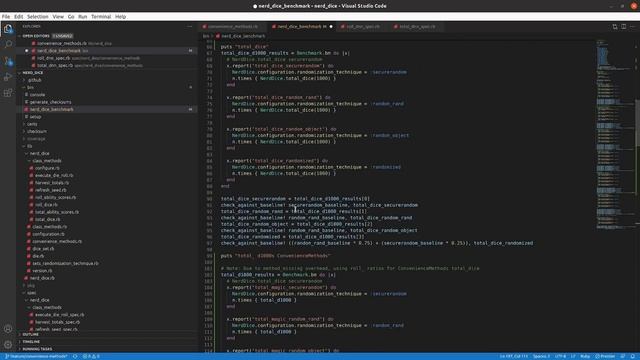Viewport: 640px width, 360px height.
Task: Click the Explorer more actions ellipsis
Action: point(190,27)
